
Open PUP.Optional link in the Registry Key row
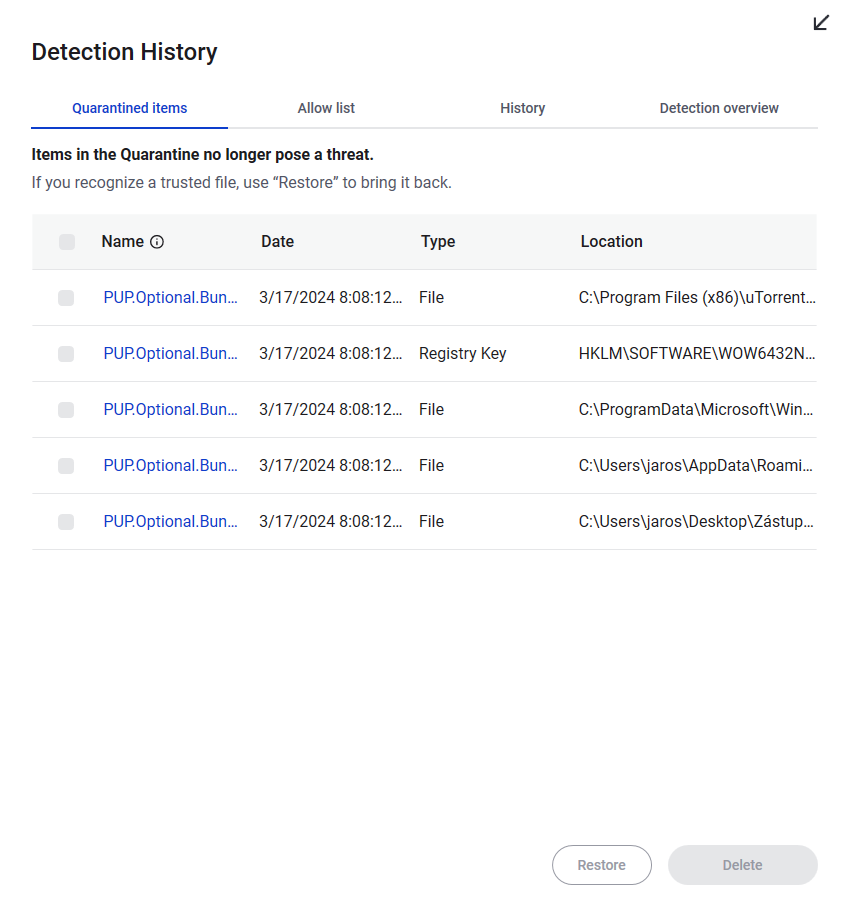171,354
